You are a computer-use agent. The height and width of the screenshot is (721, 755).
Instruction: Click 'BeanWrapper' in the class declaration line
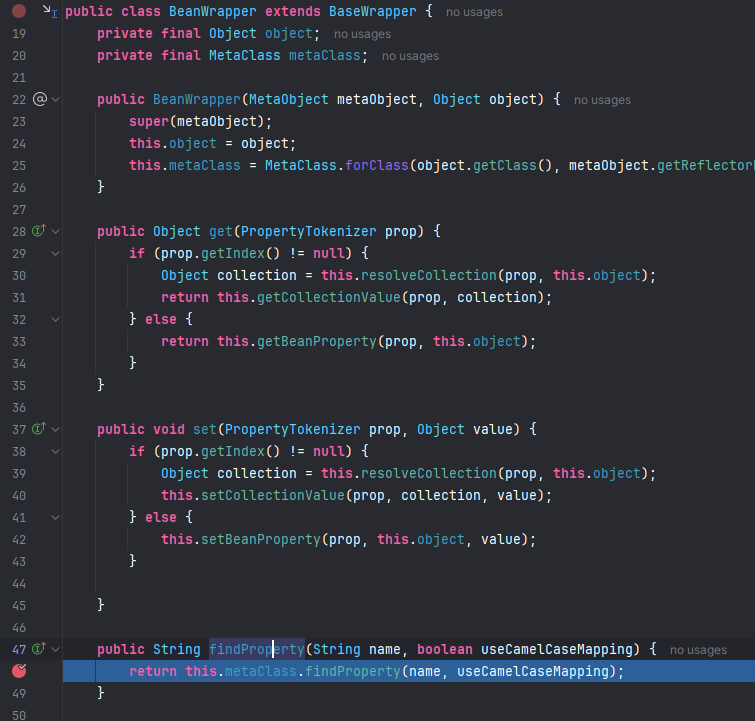pyautogui.click(x=212, y=12)
